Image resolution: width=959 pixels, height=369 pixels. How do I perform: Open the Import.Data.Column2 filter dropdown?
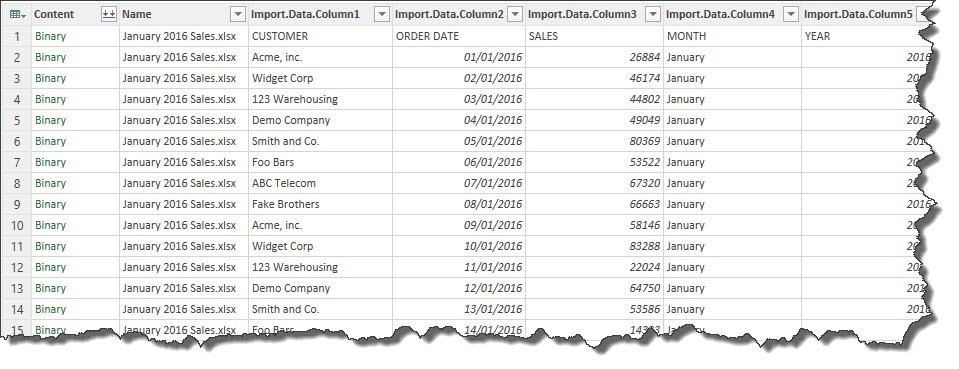515,14
